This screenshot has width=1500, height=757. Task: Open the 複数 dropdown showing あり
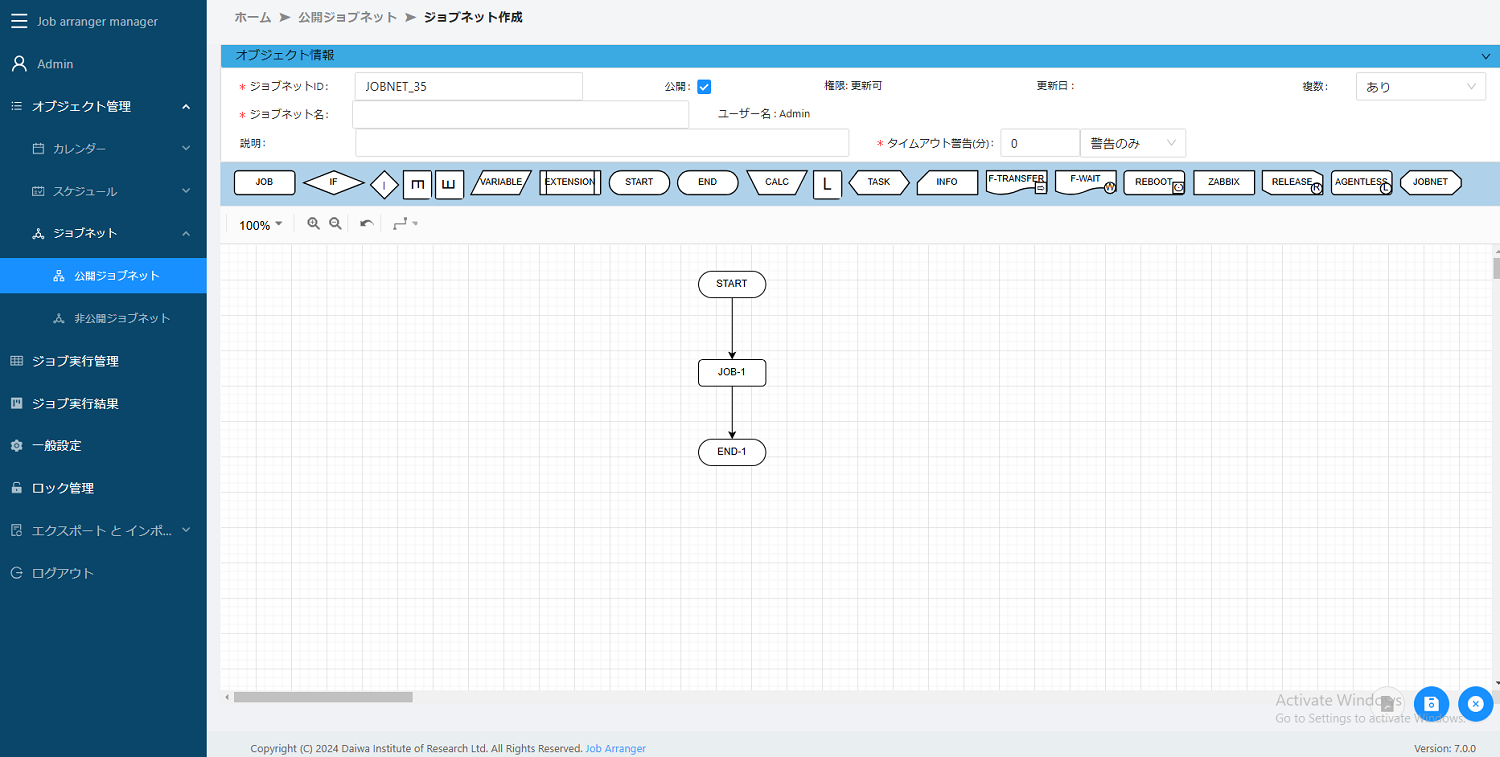[1420, 86]
